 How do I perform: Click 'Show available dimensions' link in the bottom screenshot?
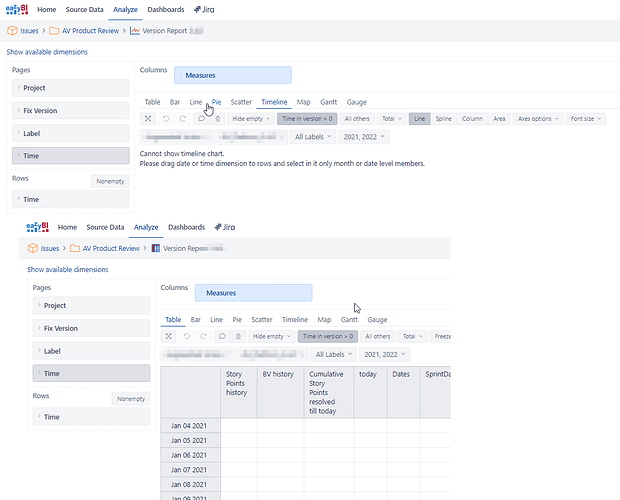tap(68, 270)
